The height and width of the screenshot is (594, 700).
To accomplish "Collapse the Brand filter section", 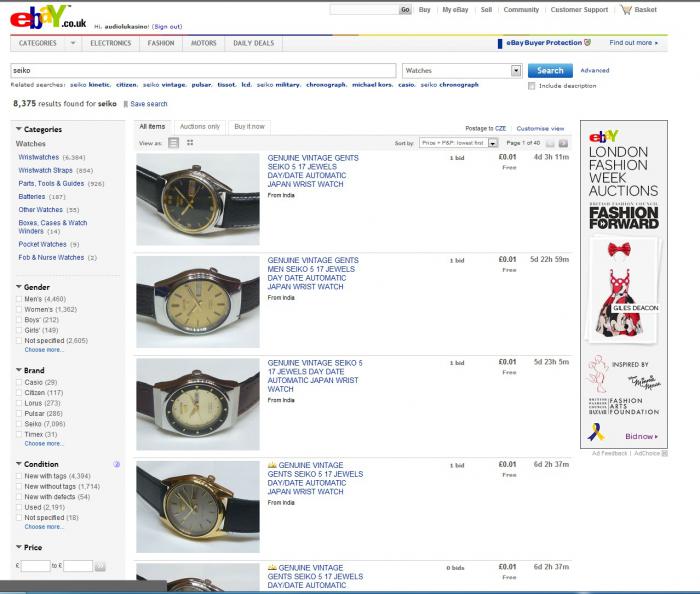I will 19,370.
